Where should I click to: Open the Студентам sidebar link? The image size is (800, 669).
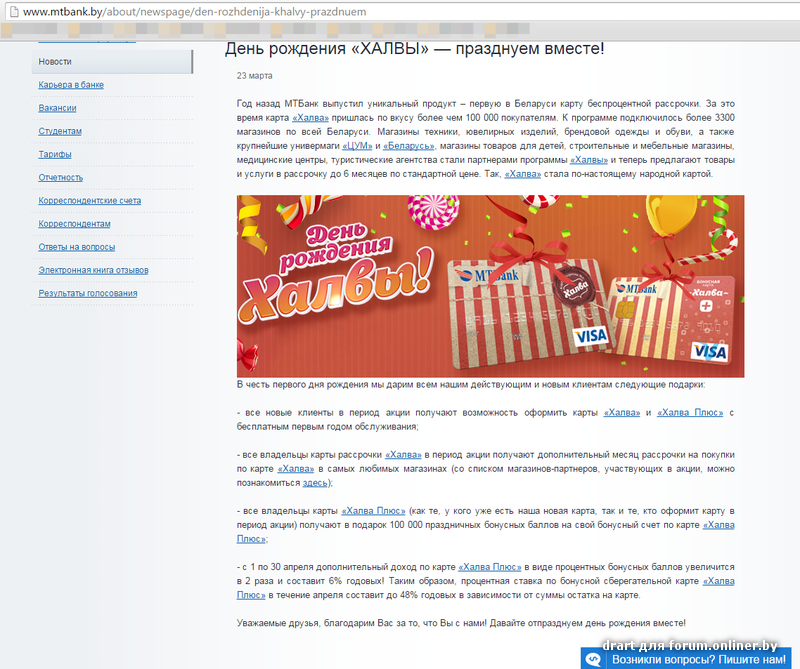[x=60, y=131]
